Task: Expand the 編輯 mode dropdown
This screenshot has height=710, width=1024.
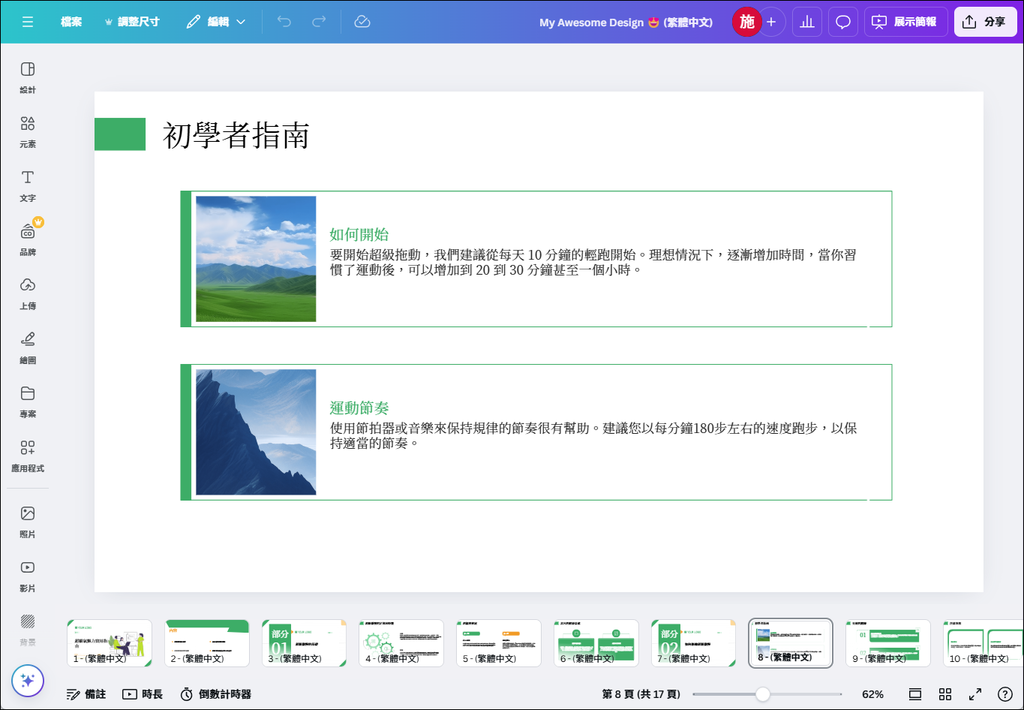Action: (216, 22)
